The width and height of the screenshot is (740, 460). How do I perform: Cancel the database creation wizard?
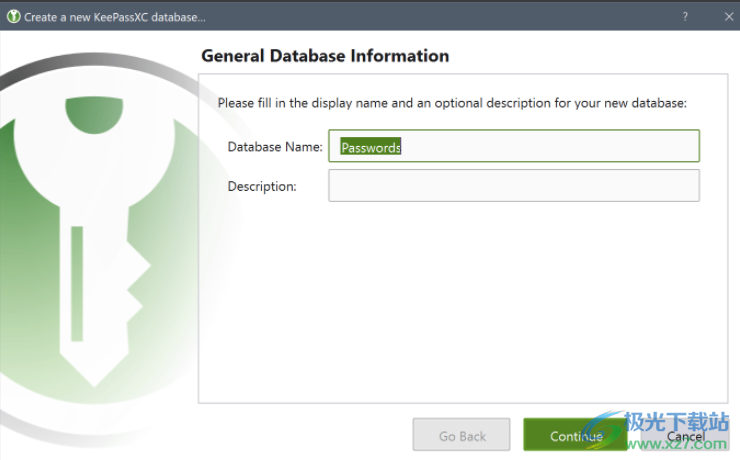click(x=685, y=435)
